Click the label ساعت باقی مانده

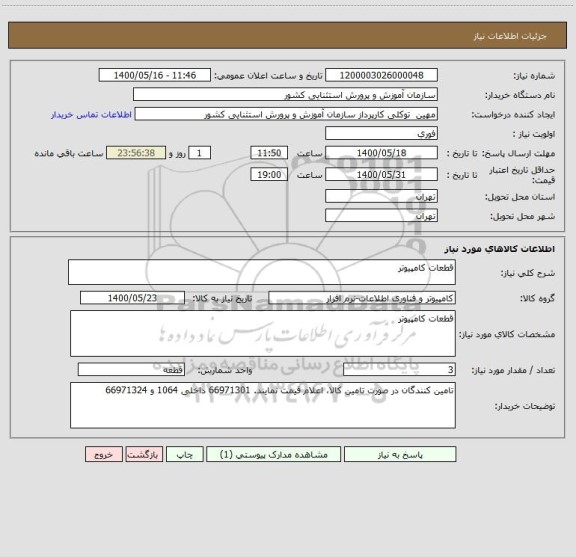tap(69, 153)
